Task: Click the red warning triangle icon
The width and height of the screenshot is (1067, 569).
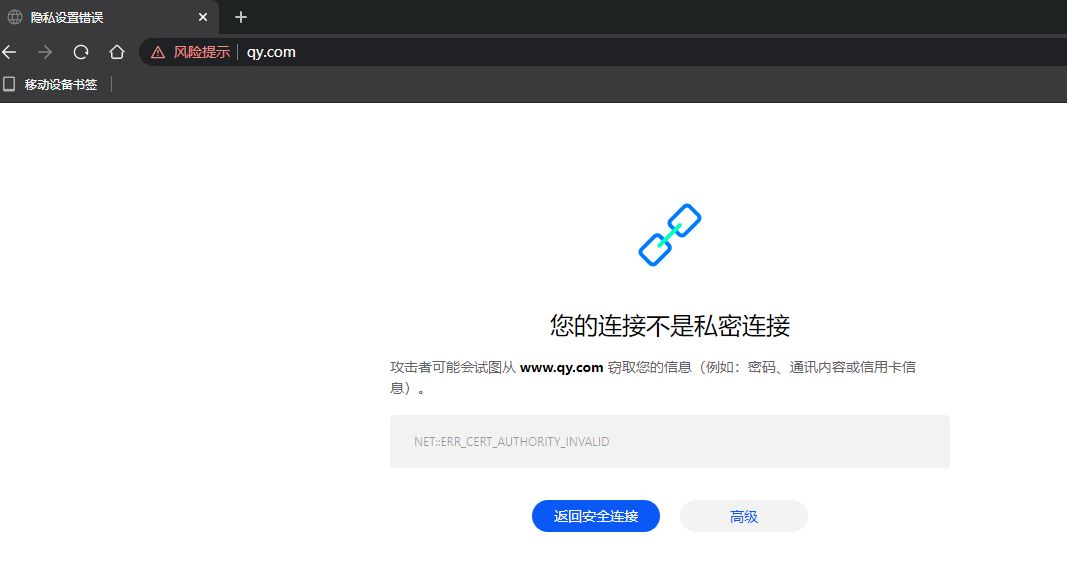Action: pyautogui.click(x=158, y=52)
